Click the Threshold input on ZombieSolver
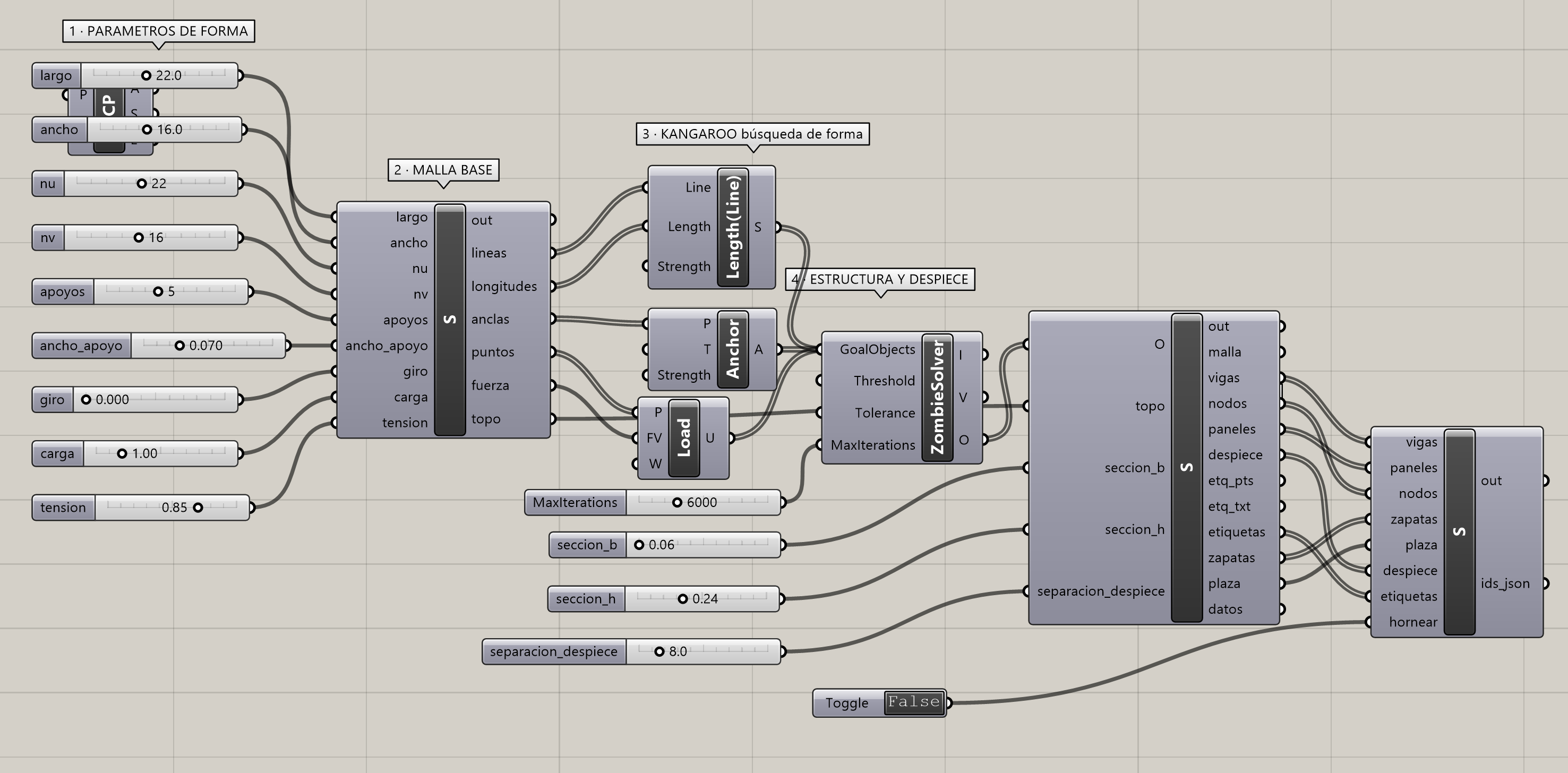The height and width of the screenshot is (773, 1568). pos(884,381)
